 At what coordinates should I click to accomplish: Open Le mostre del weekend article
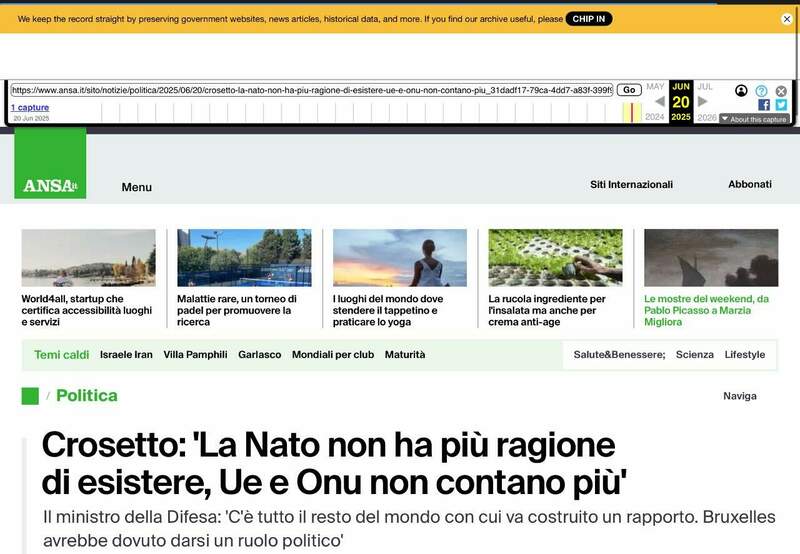(x=706, y=310)
